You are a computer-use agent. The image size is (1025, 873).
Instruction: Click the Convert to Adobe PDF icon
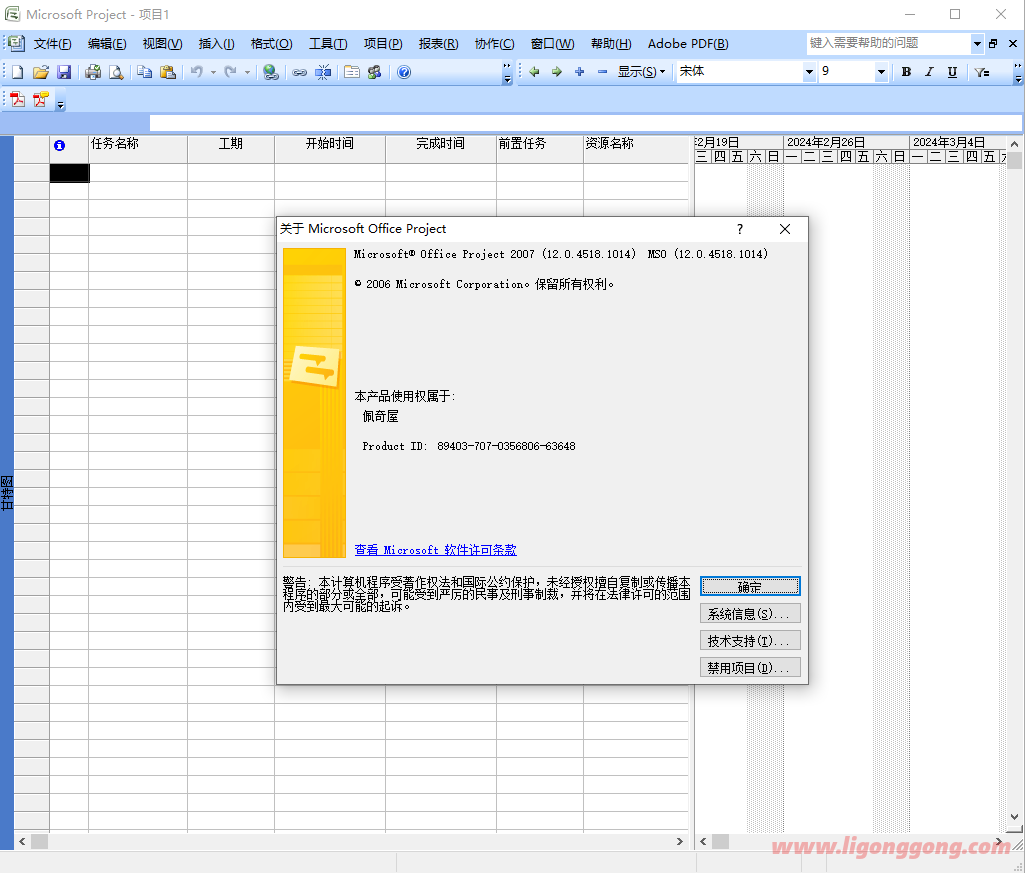pos(18,99)
